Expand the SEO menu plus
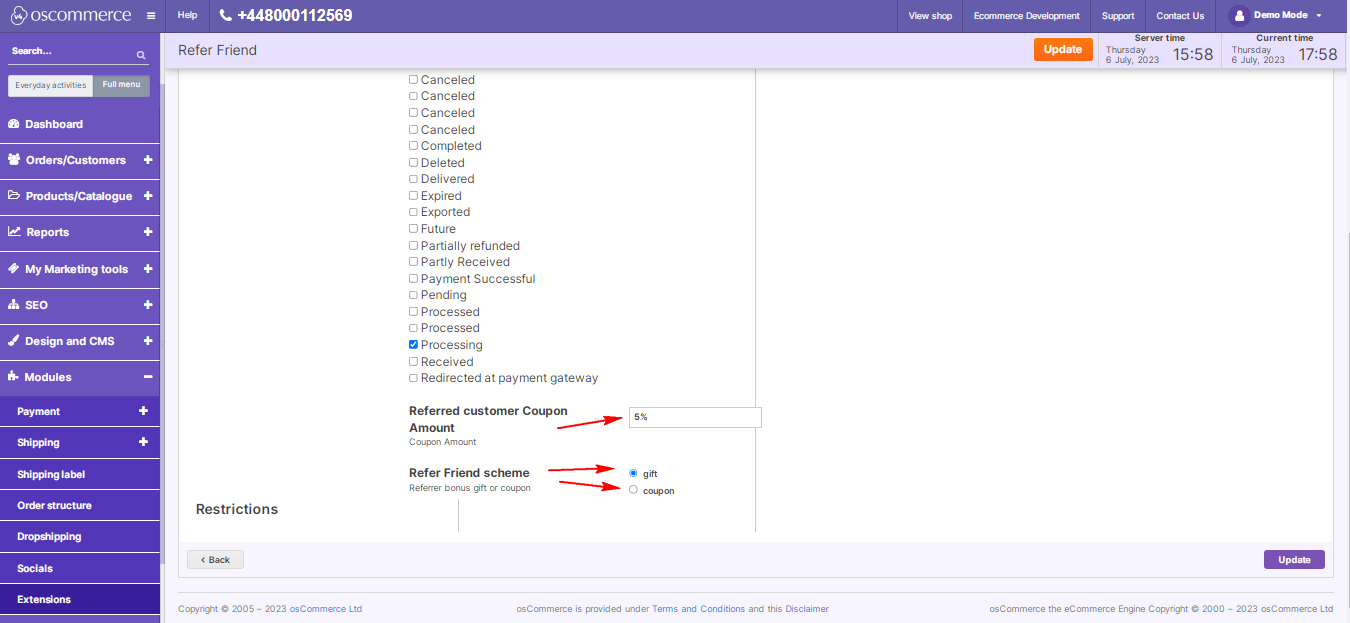The height and width of the screenshot is (623, 1350). 148,305
